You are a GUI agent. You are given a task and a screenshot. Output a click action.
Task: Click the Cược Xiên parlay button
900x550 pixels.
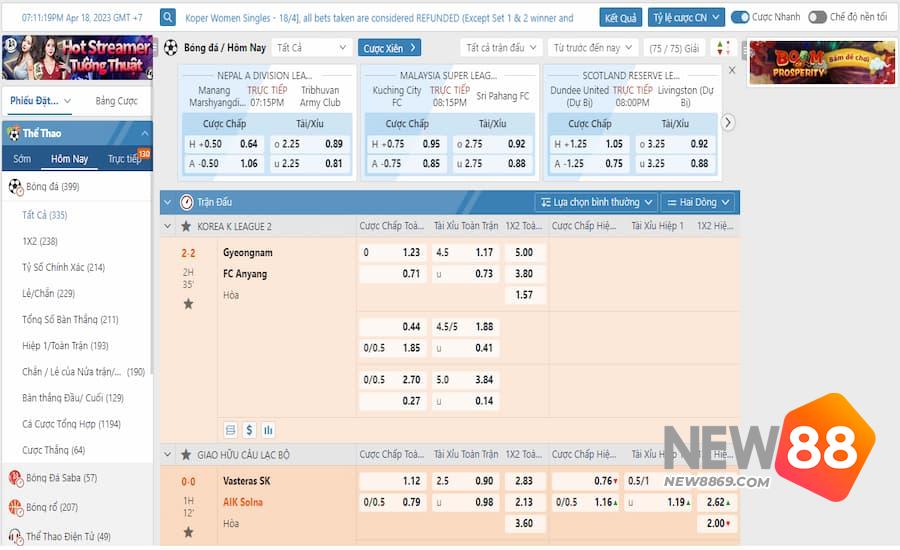coord(389,48)
